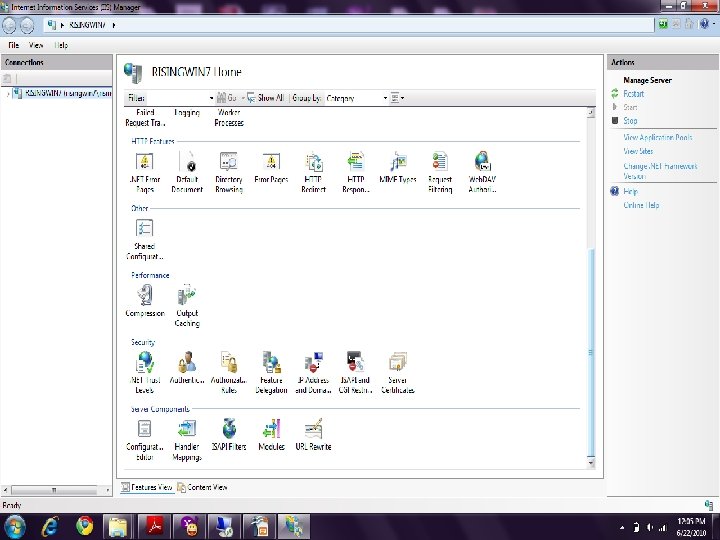
Task: Open Directory Browsing feature
Action: 229,172
